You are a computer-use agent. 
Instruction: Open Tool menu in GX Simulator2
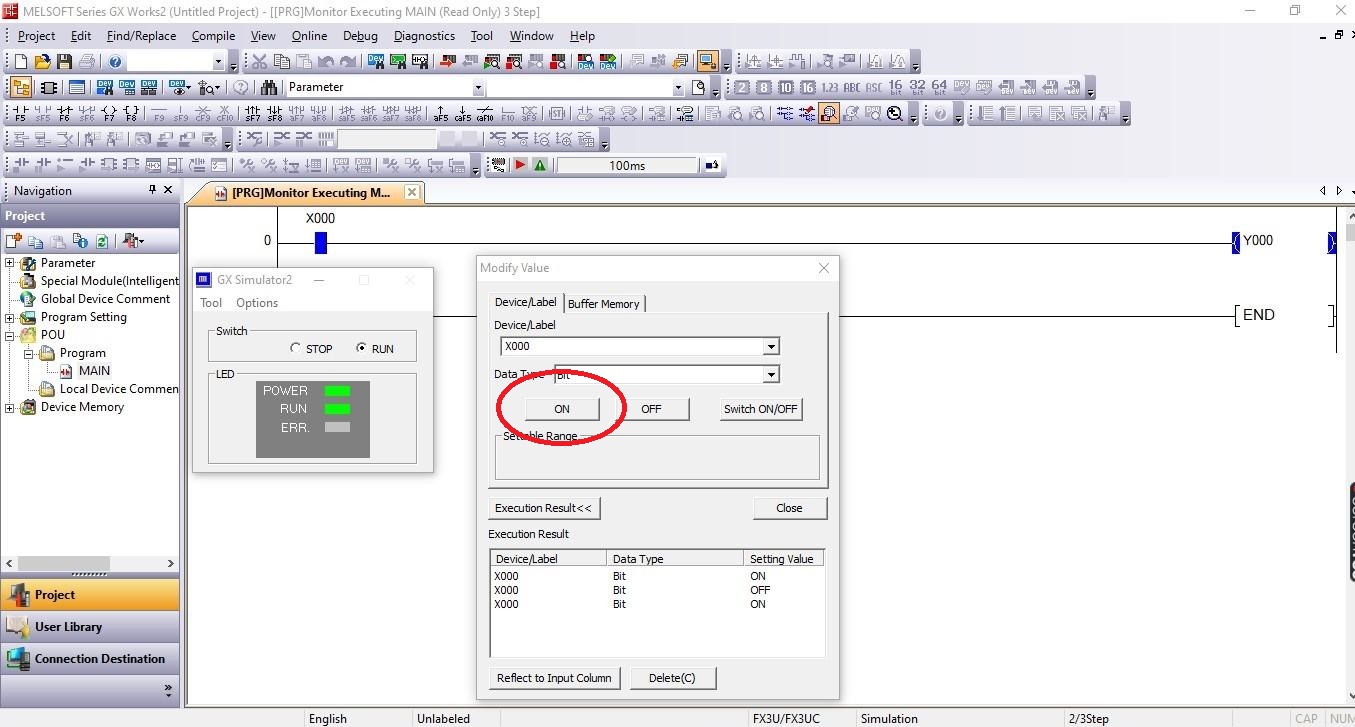pyautogui.click(x=211, y=303)
